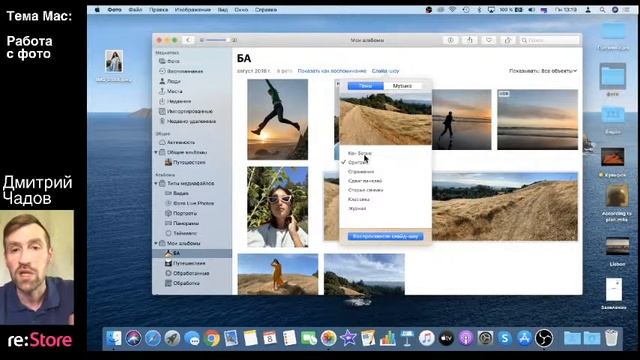Screen dimensions: 640x360
Task: Choose the Старые снимки theme
Action: point(365,190)
